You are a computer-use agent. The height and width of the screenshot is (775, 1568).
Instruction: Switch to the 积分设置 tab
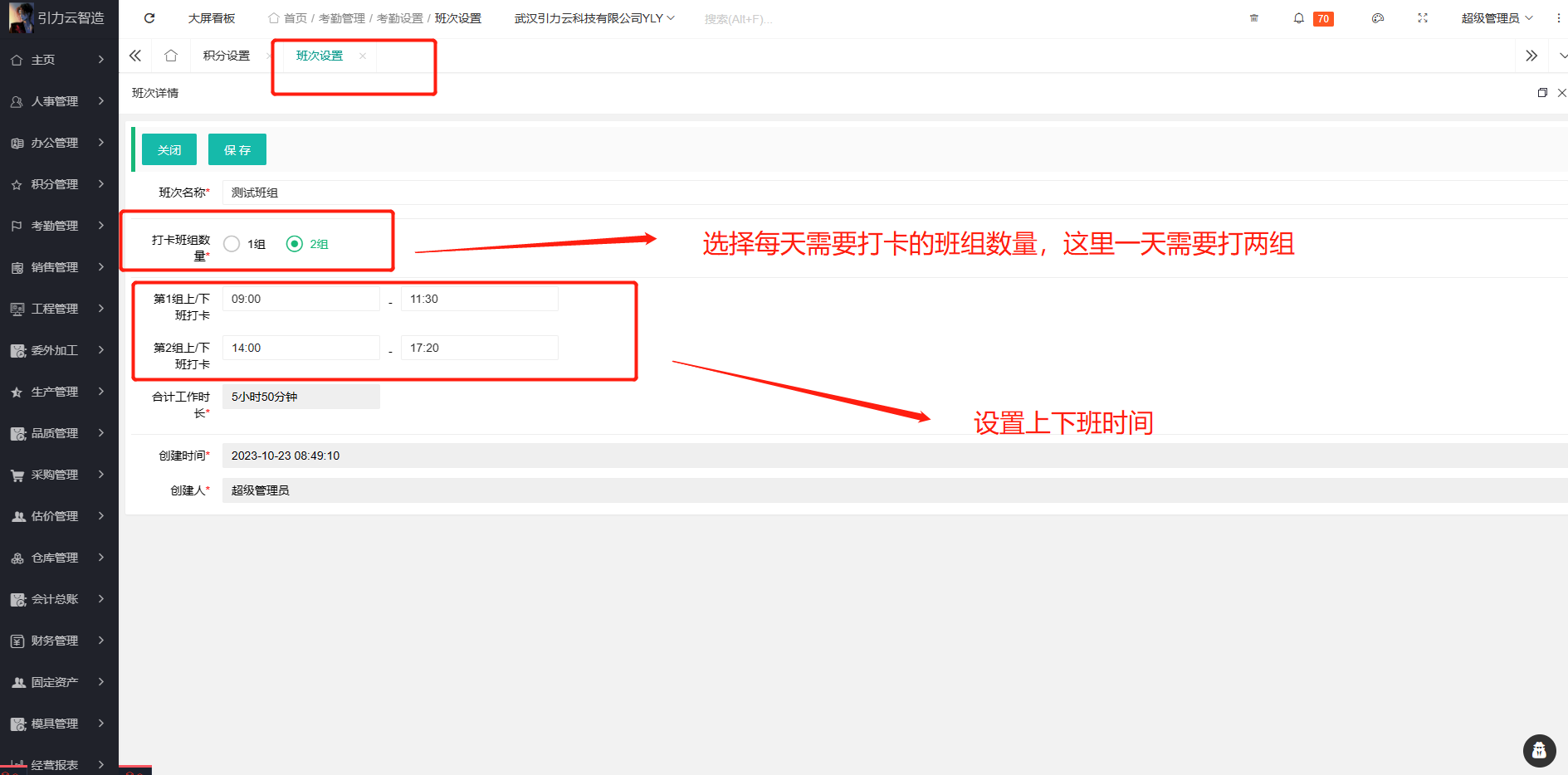click(x=227, y=56)
